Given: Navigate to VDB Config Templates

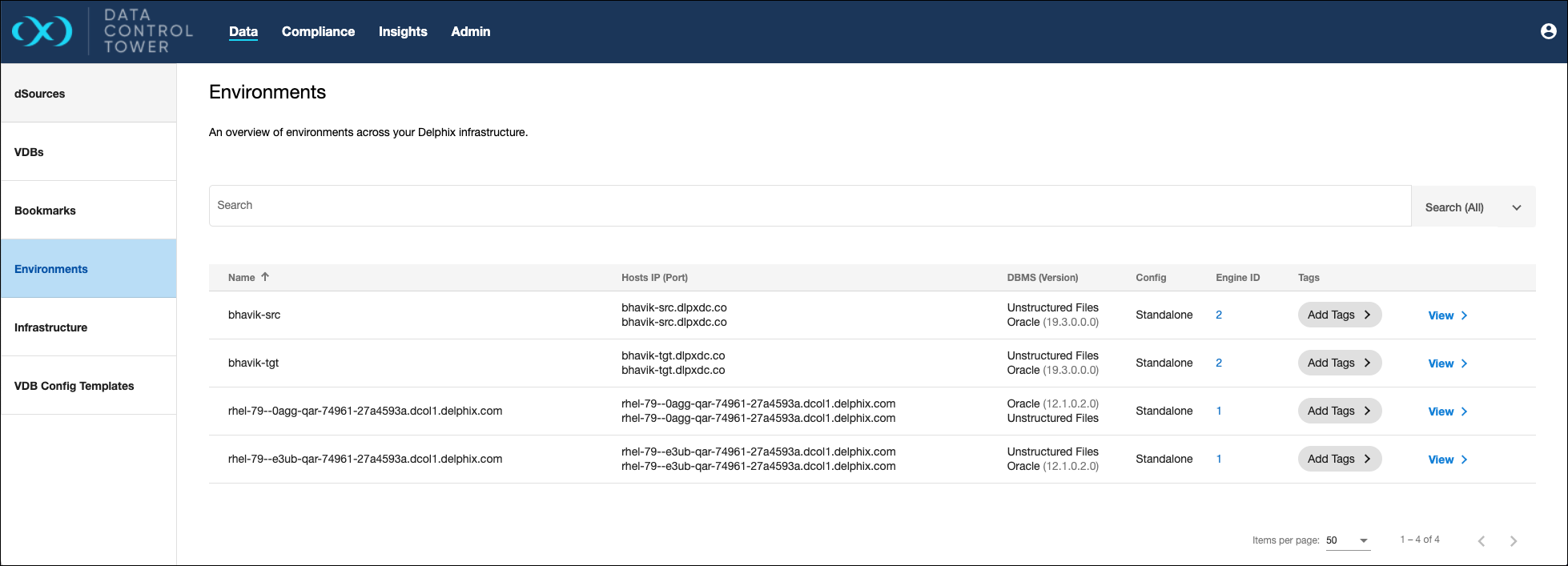Looking at the screenshot, I should click(x=74, y=386).
